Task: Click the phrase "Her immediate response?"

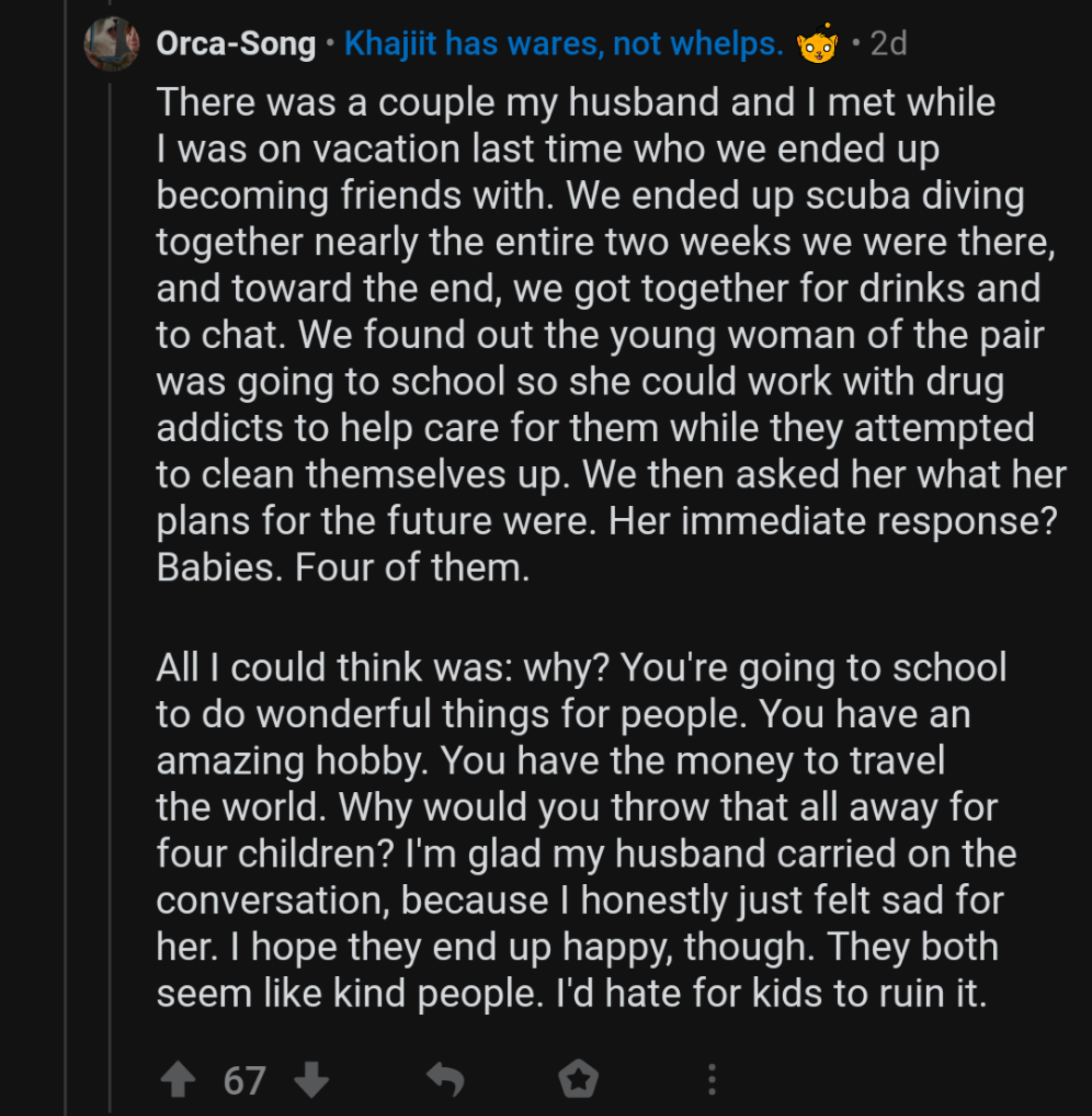Action: [832, 521]
